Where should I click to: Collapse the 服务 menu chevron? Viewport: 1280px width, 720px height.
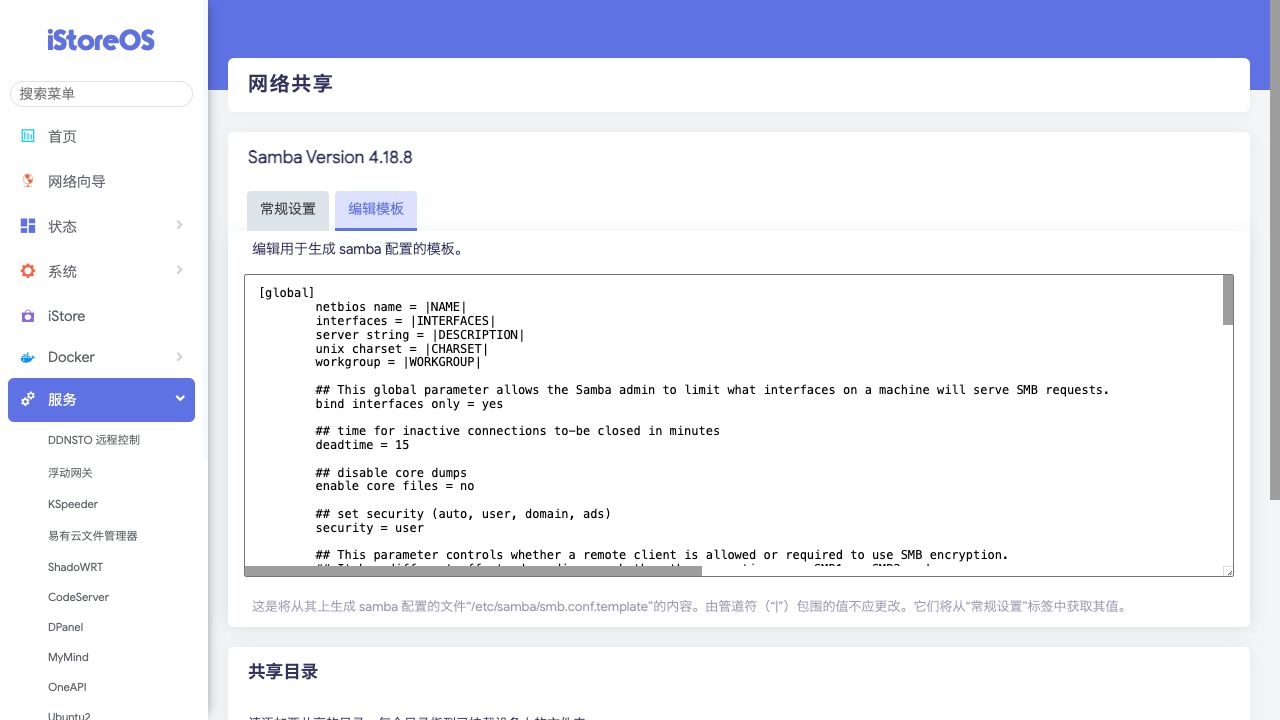click(180, 398)
